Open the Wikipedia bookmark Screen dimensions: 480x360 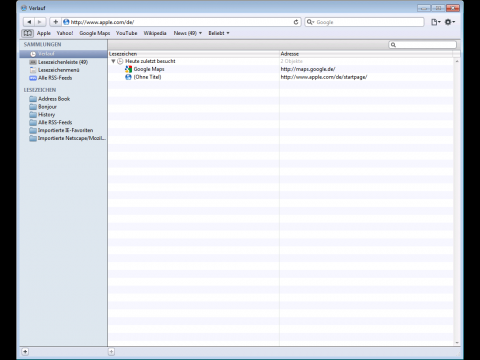pos(155,33)
